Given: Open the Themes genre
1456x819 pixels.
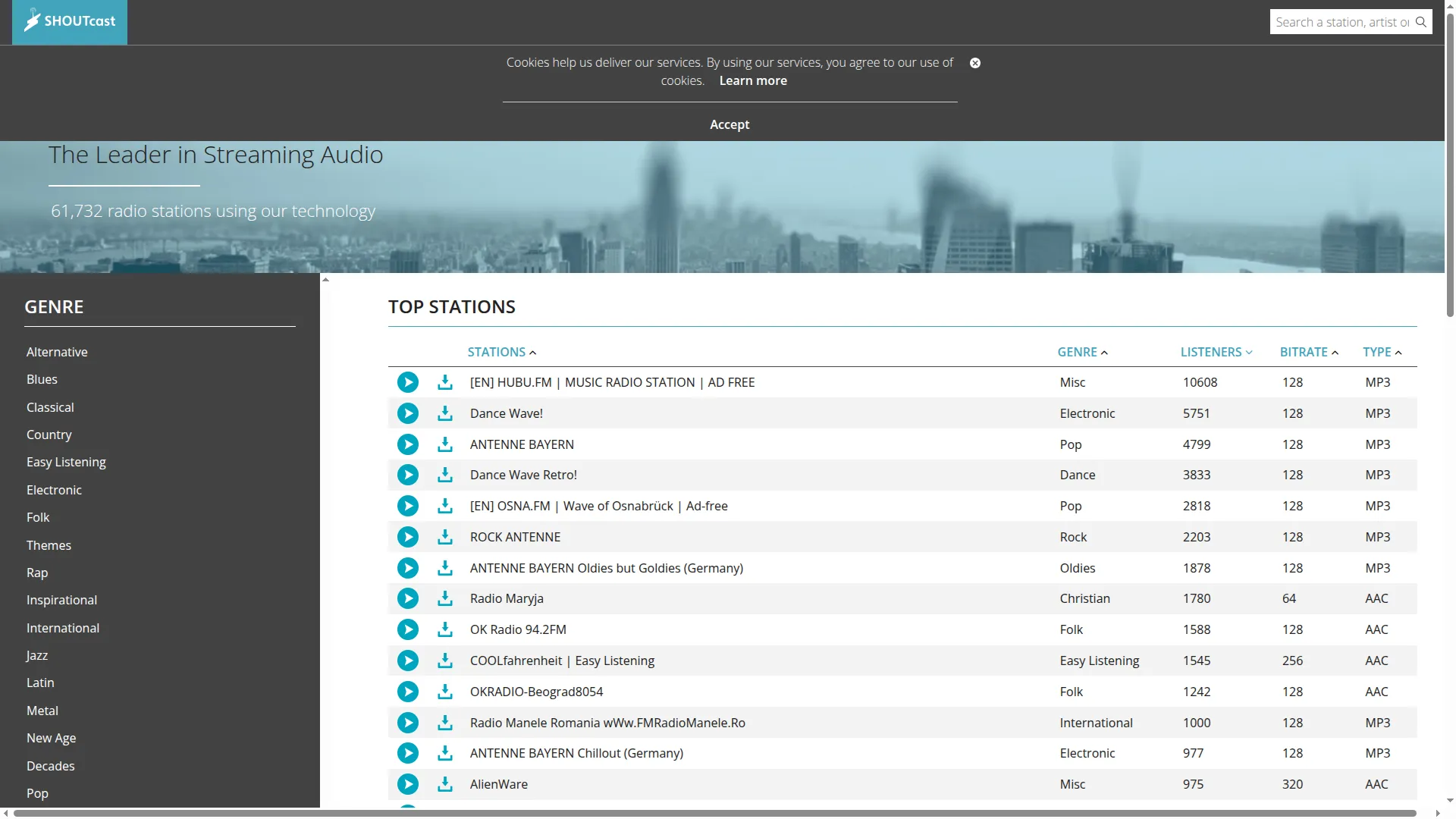Looking at the screenshot, I should click(x=49, y=545).
